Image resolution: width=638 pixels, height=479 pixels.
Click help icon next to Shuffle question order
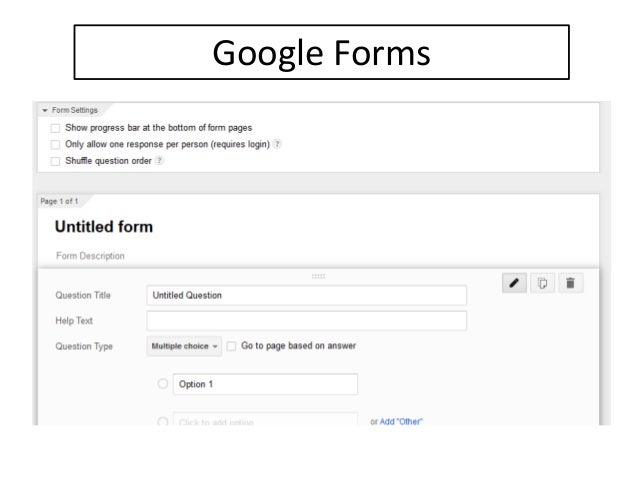coord(160,161)
